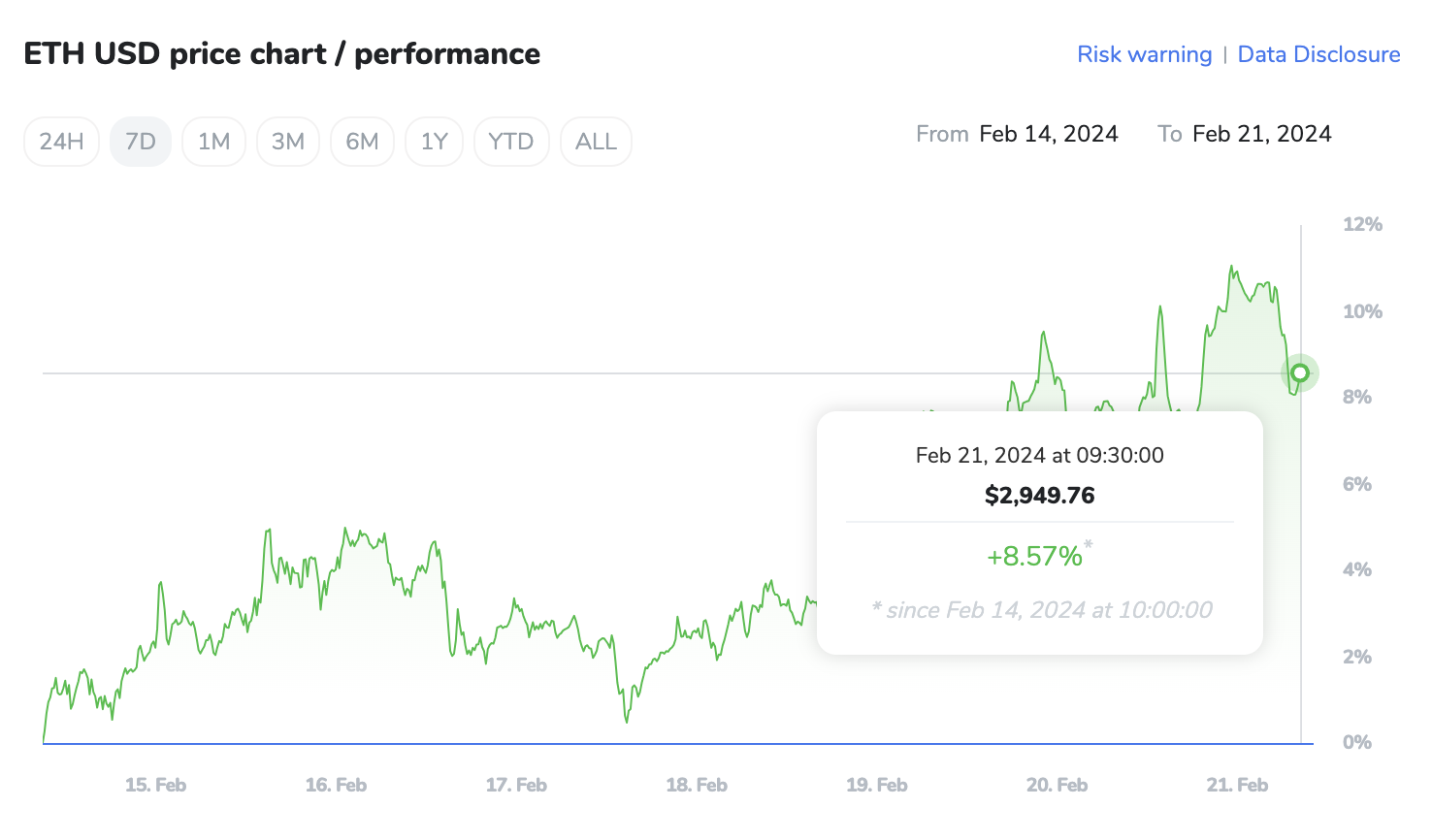The image size is (1432, 840).
Task: Select the ALL time range
Action: (x=596, y=141)
